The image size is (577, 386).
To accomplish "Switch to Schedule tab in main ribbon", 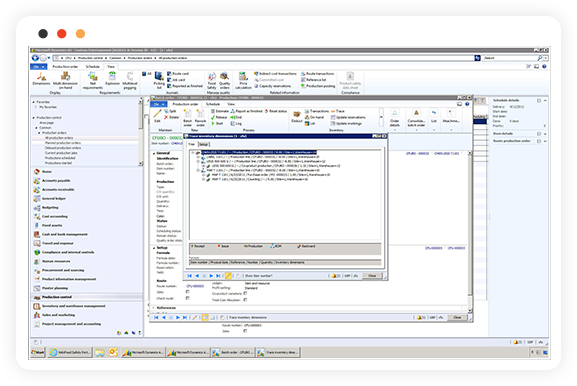I will (92, 67).
